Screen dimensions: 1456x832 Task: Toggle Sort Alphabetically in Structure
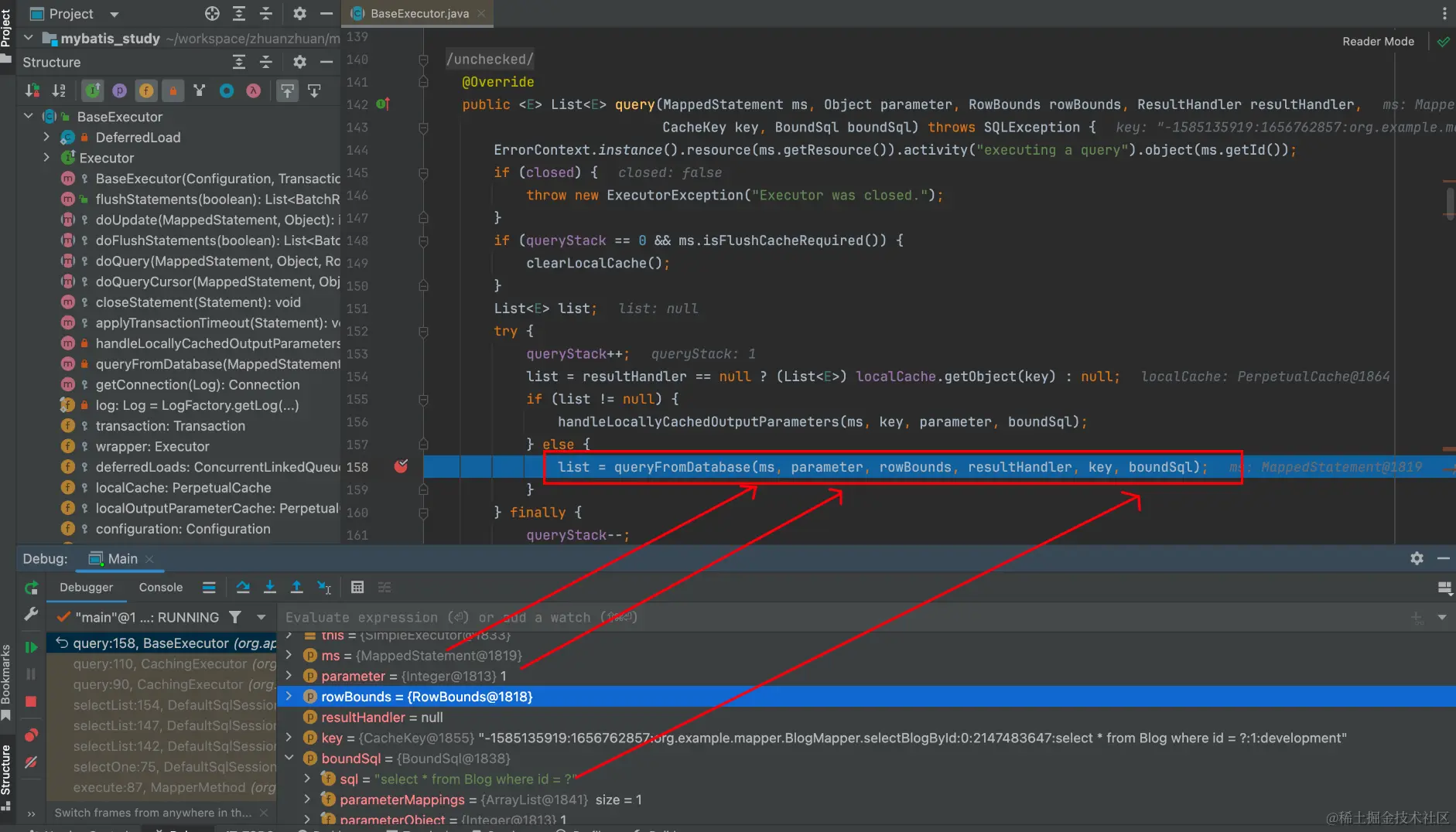[x=59, y=90]
